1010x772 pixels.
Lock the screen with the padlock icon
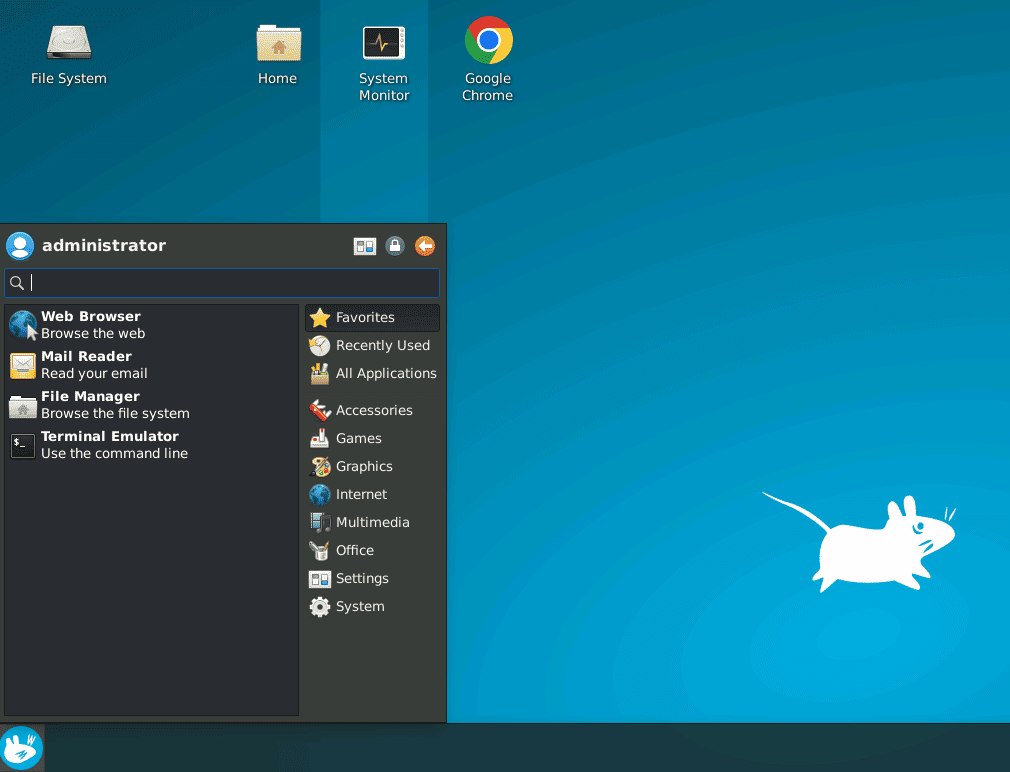[395, 246]
